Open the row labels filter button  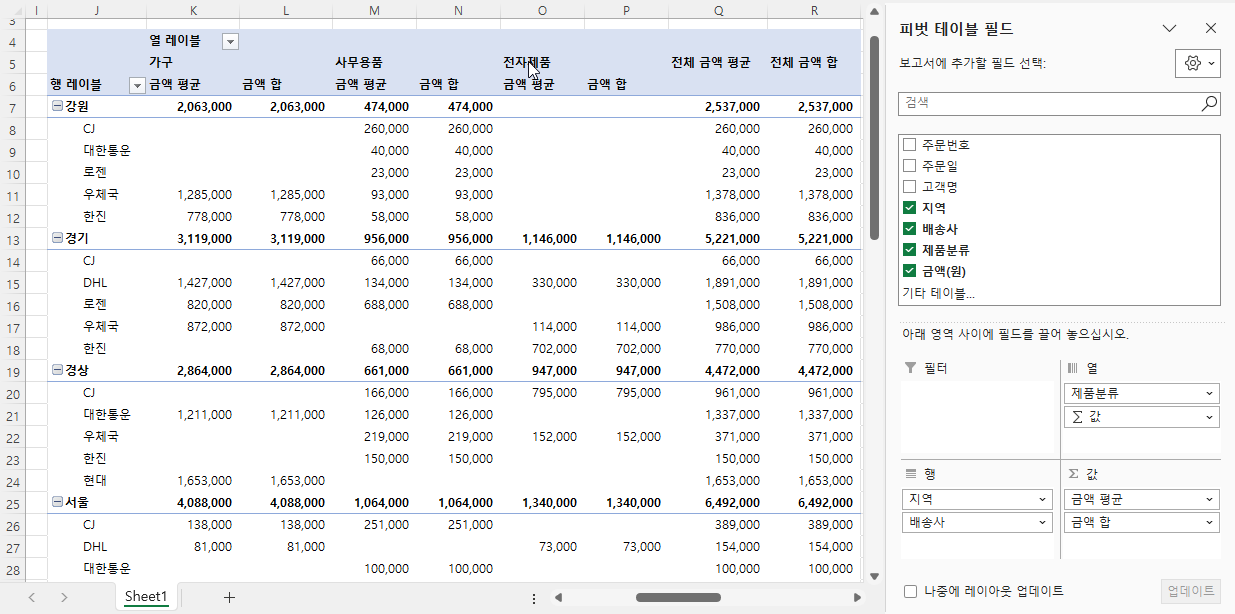tap(138, 85)
